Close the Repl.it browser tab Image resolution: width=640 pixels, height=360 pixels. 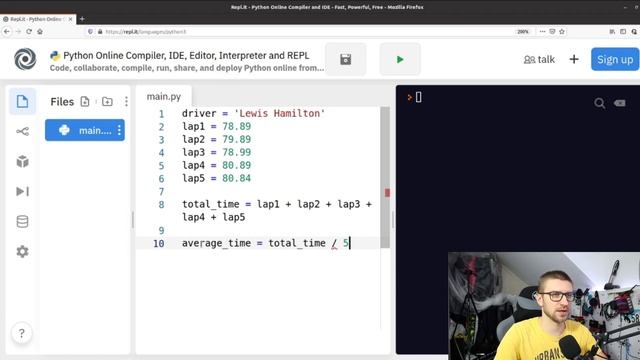coord(70,19)
